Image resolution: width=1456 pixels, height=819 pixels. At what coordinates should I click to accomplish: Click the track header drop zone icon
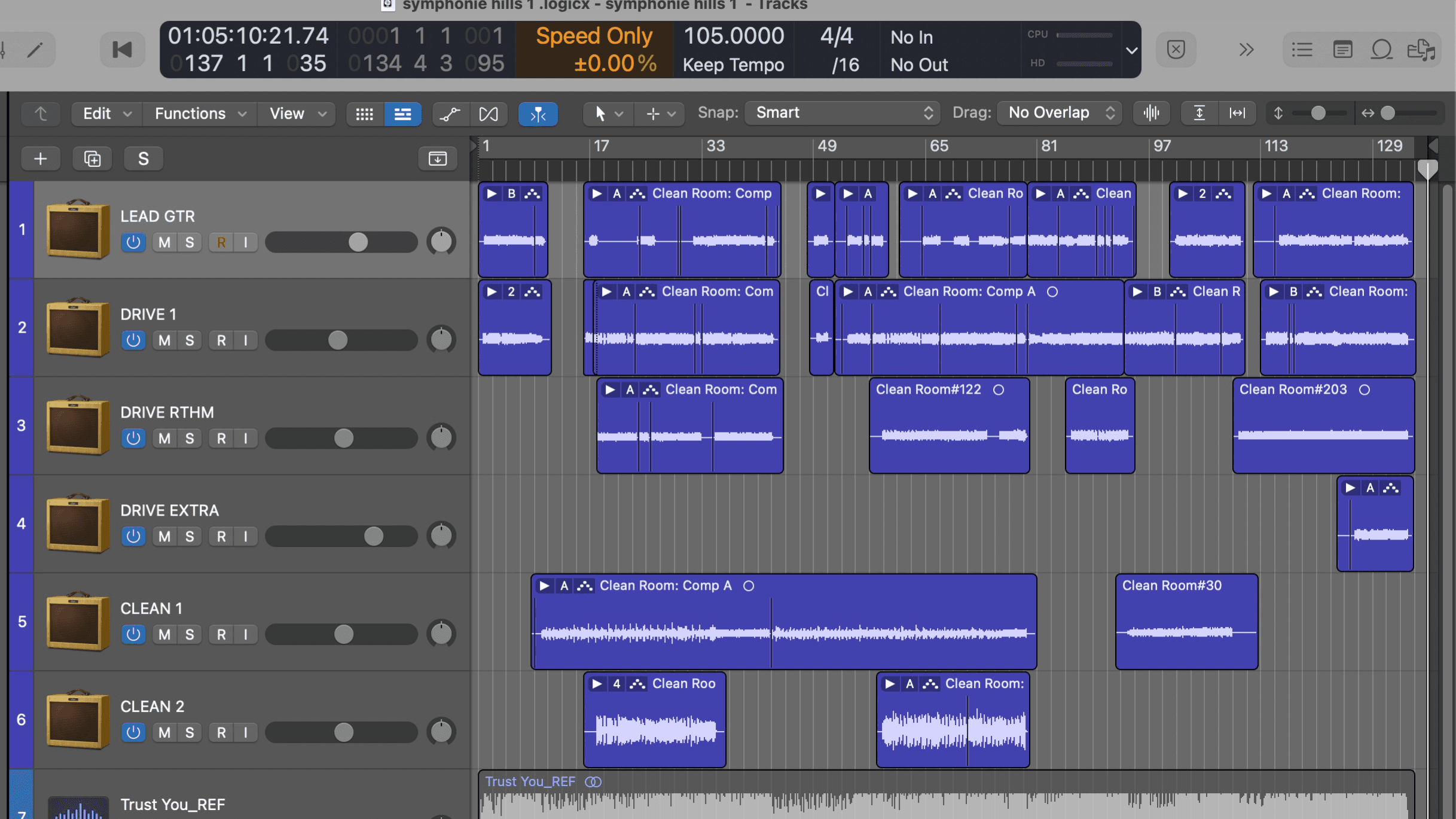[x=437, y=159]
